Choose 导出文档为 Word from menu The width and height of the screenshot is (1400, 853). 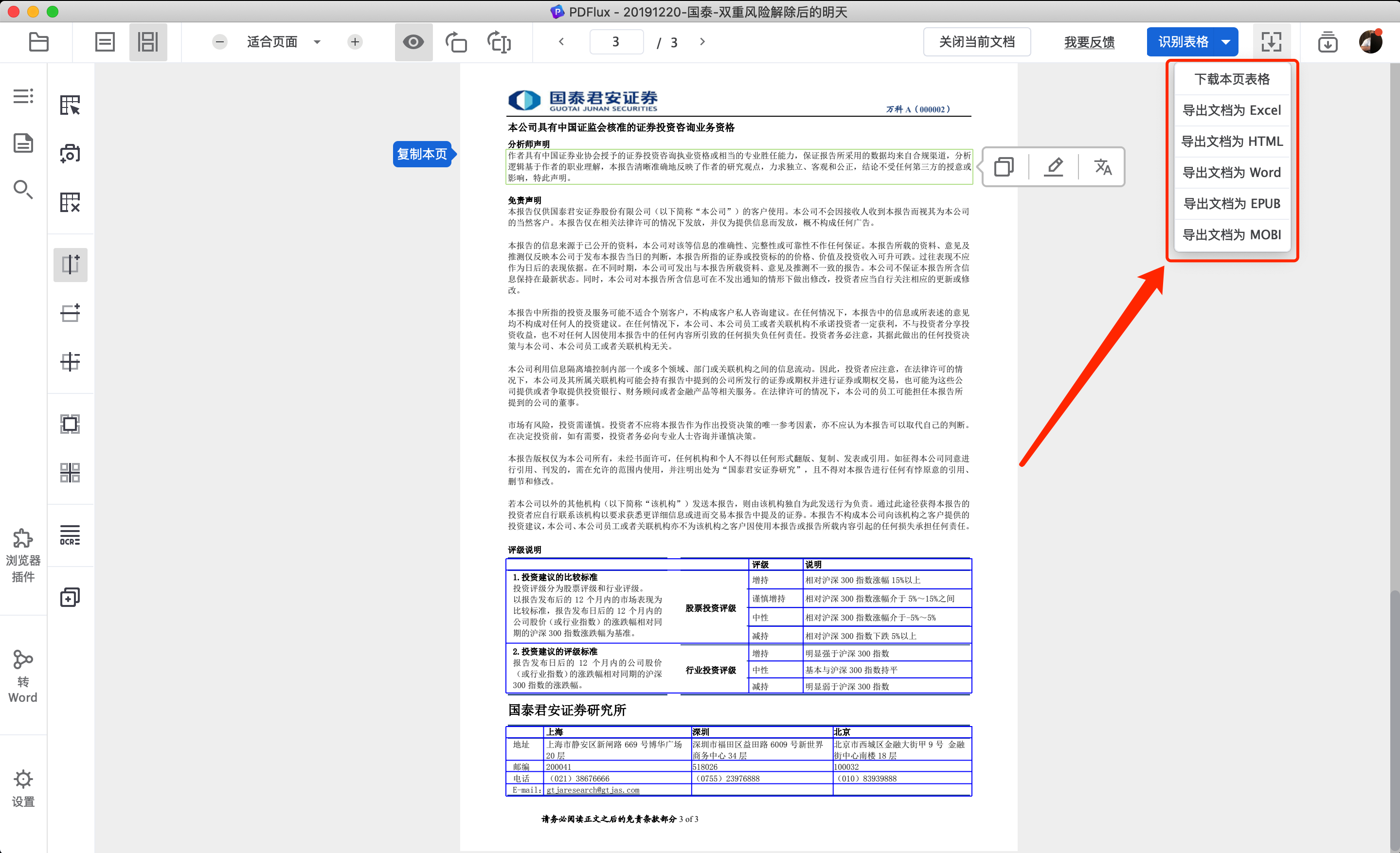(x=1231, y=172)
